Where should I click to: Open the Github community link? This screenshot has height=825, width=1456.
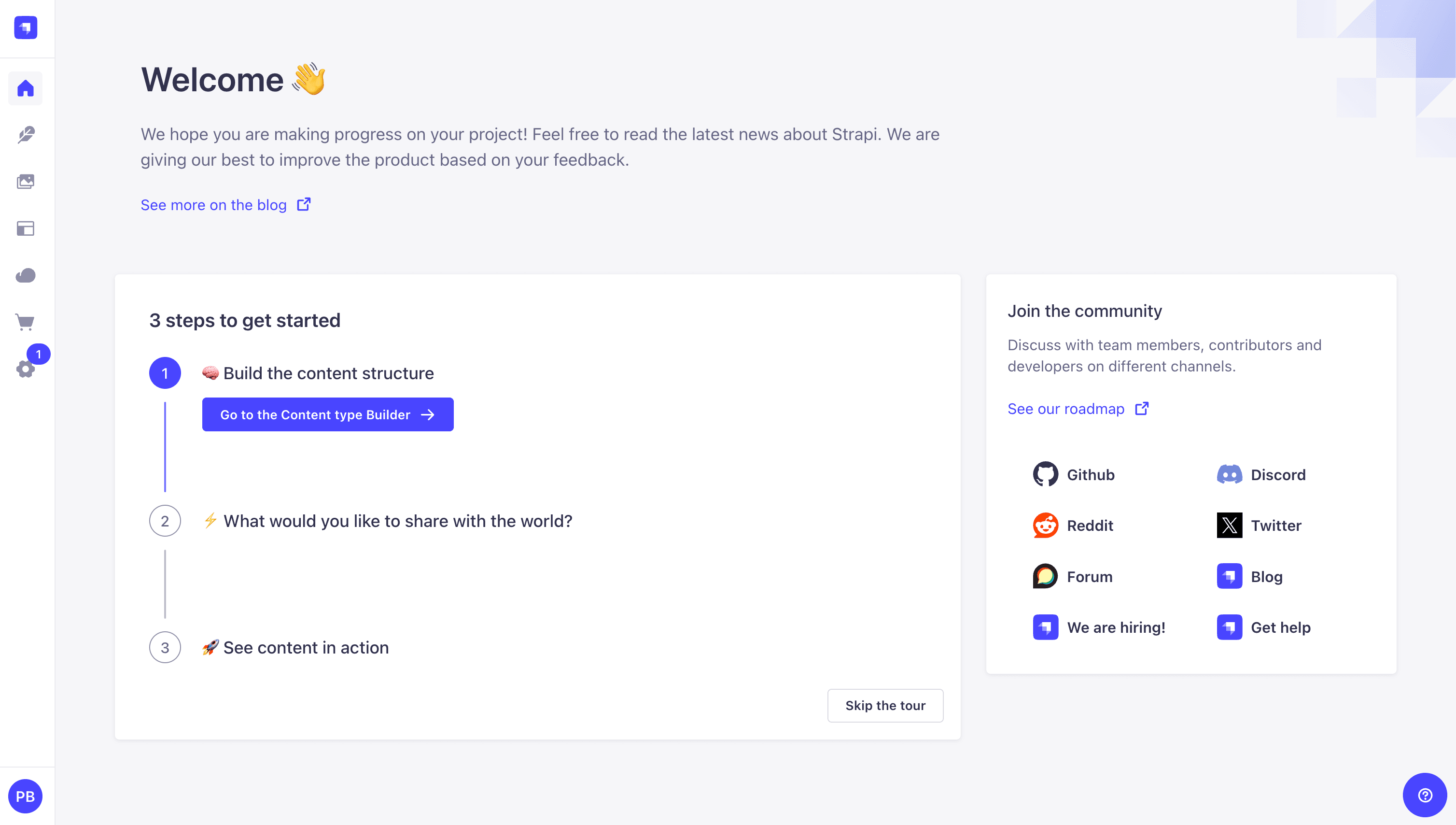(x=1074, y=475)
